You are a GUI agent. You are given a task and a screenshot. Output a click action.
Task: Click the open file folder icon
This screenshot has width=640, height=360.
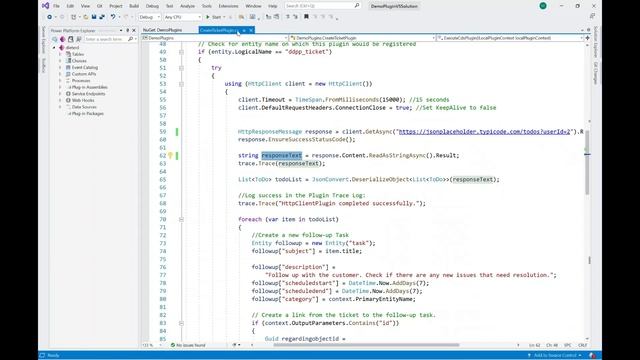pos(86,17)
